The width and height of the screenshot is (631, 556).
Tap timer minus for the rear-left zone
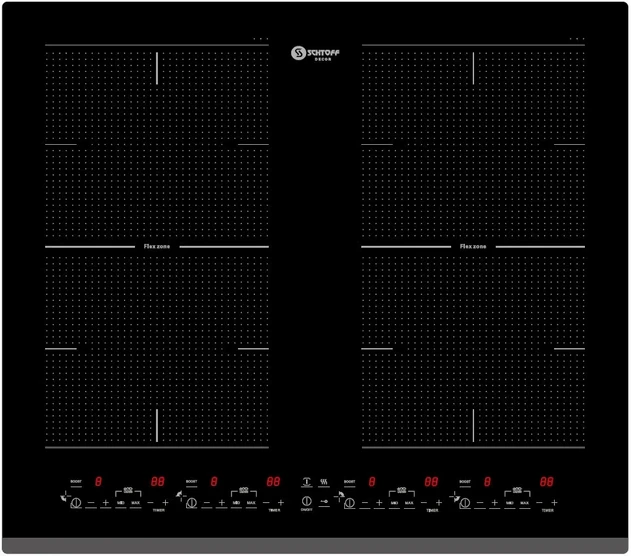[266, 502]
